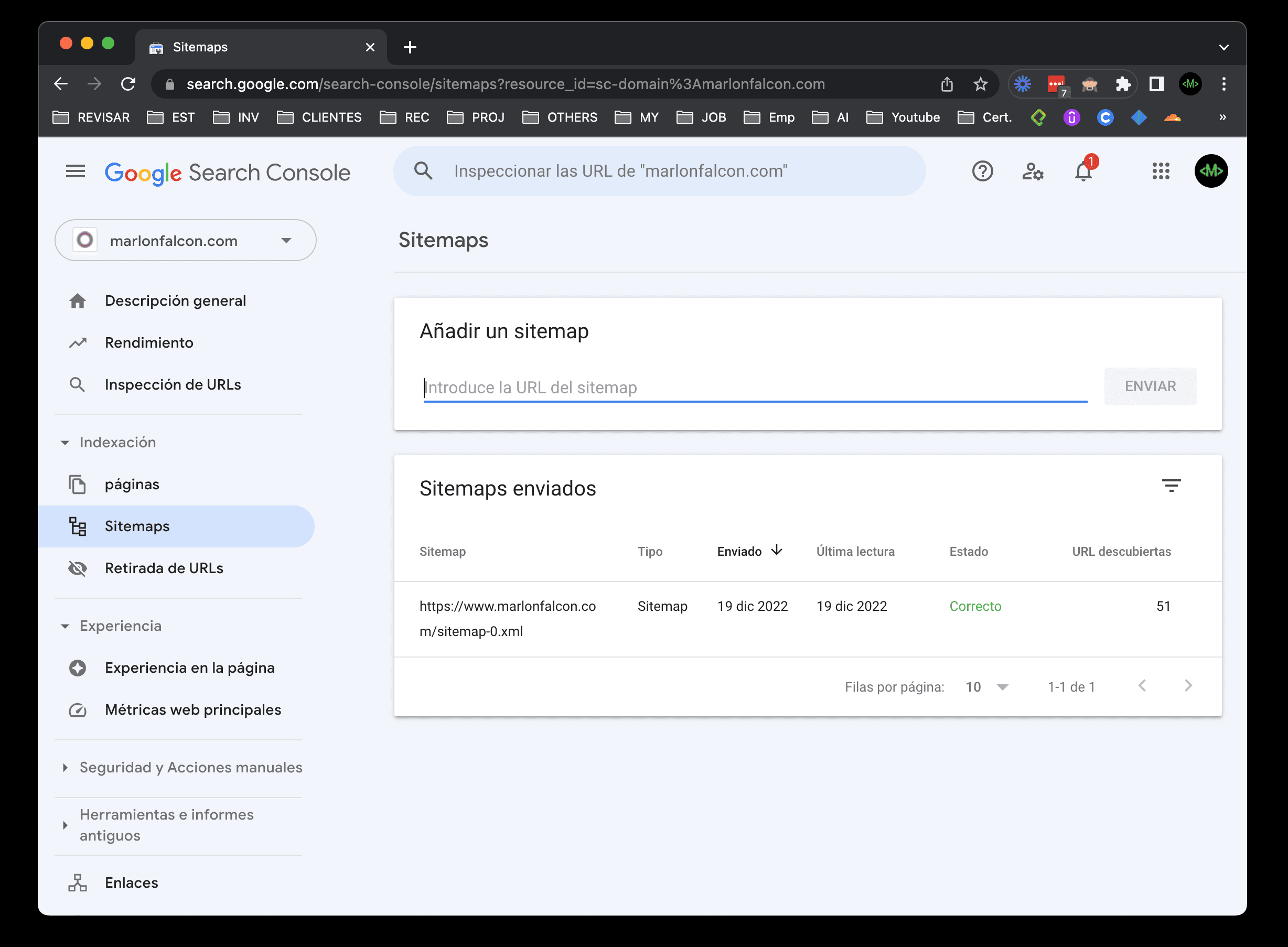Open the help question mark icon
This screenshot has width=1288, height=947.
[982, 171]
